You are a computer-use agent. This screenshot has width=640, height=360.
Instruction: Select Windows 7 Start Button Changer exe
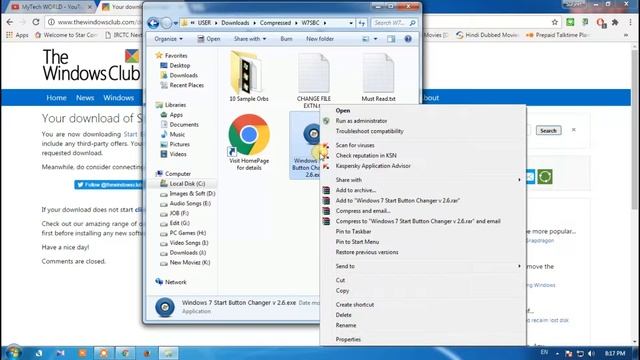[305, 145]
